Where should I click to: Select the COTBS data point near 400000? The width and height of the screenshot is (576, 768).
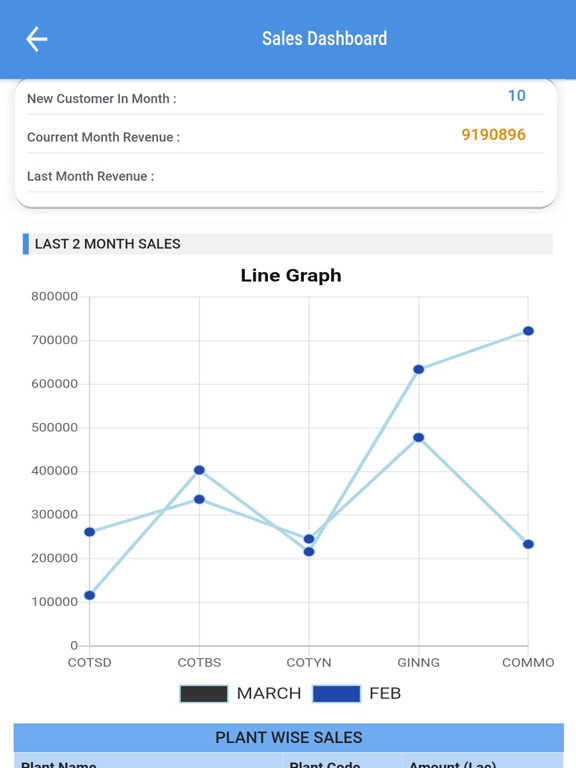199,470
